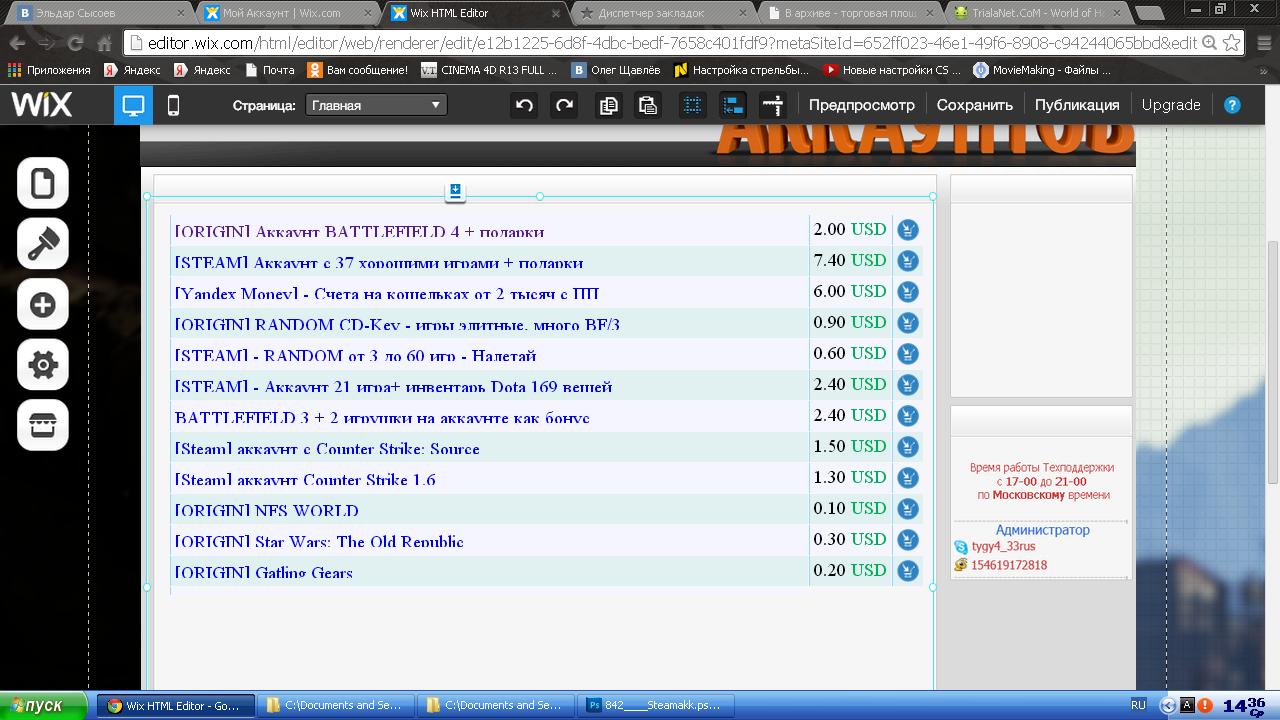Click the cart icon for RANDOM CD-Key row
1280x720 pixels.
point(907,323)
